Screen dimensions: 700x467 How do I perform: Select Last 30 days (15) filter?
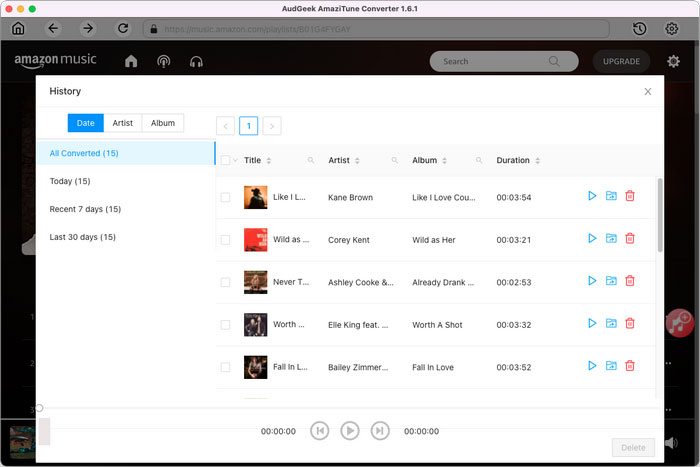[x=126, y=237]
